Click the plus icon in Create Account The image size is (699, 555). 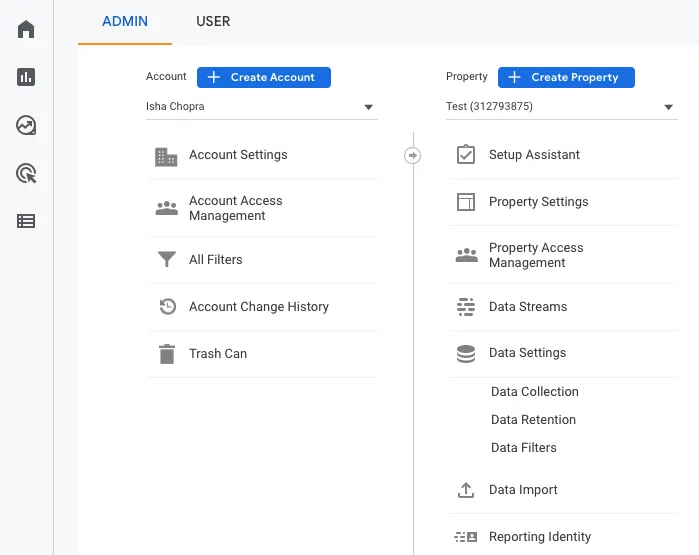coord(214,77)
